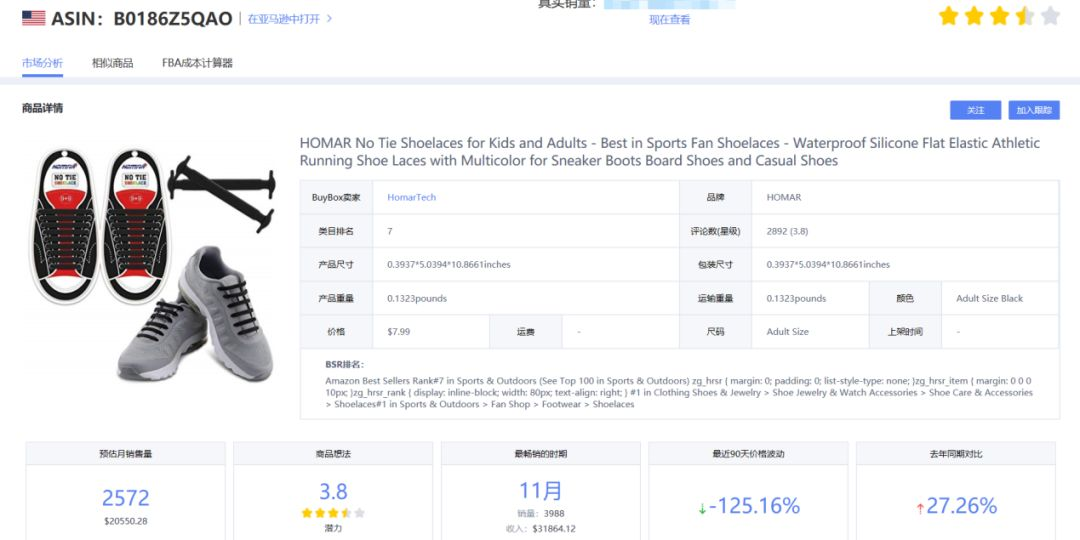Click the blue 关注 button
Image resolution: width=1080 pixels, height=540 pixels.
pyautogui.click(x=975, y=110)
